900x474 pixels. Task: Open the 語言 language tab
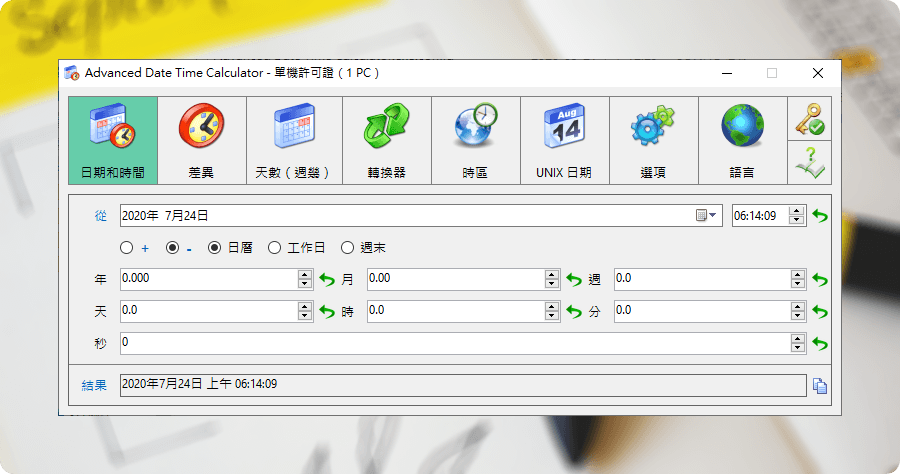tap(743, 141)
